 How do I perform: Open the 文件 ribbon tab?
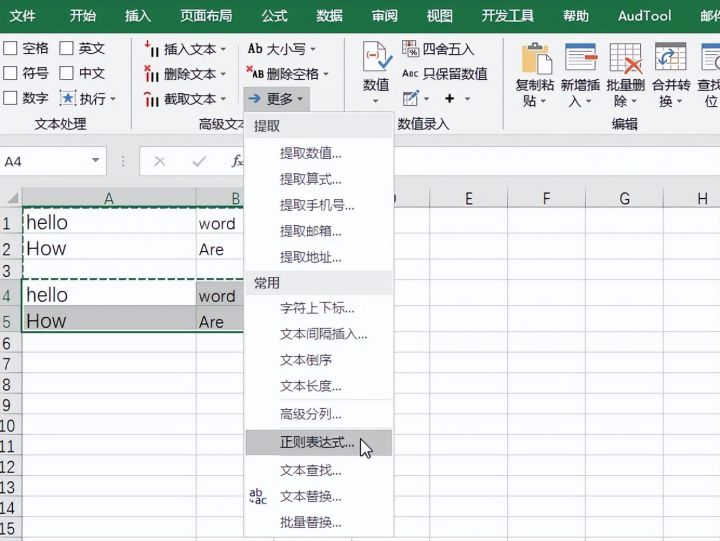(22, 16)
